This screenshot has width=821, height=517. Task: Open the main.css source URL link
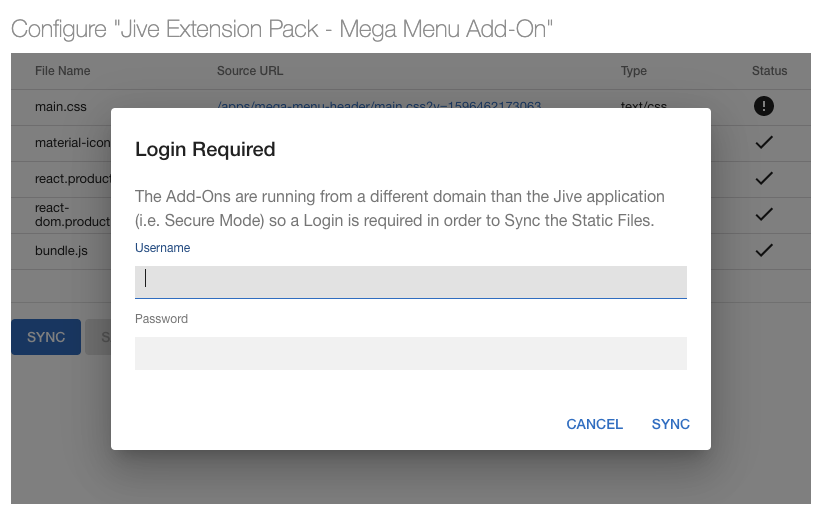click(x=379, y=105)
